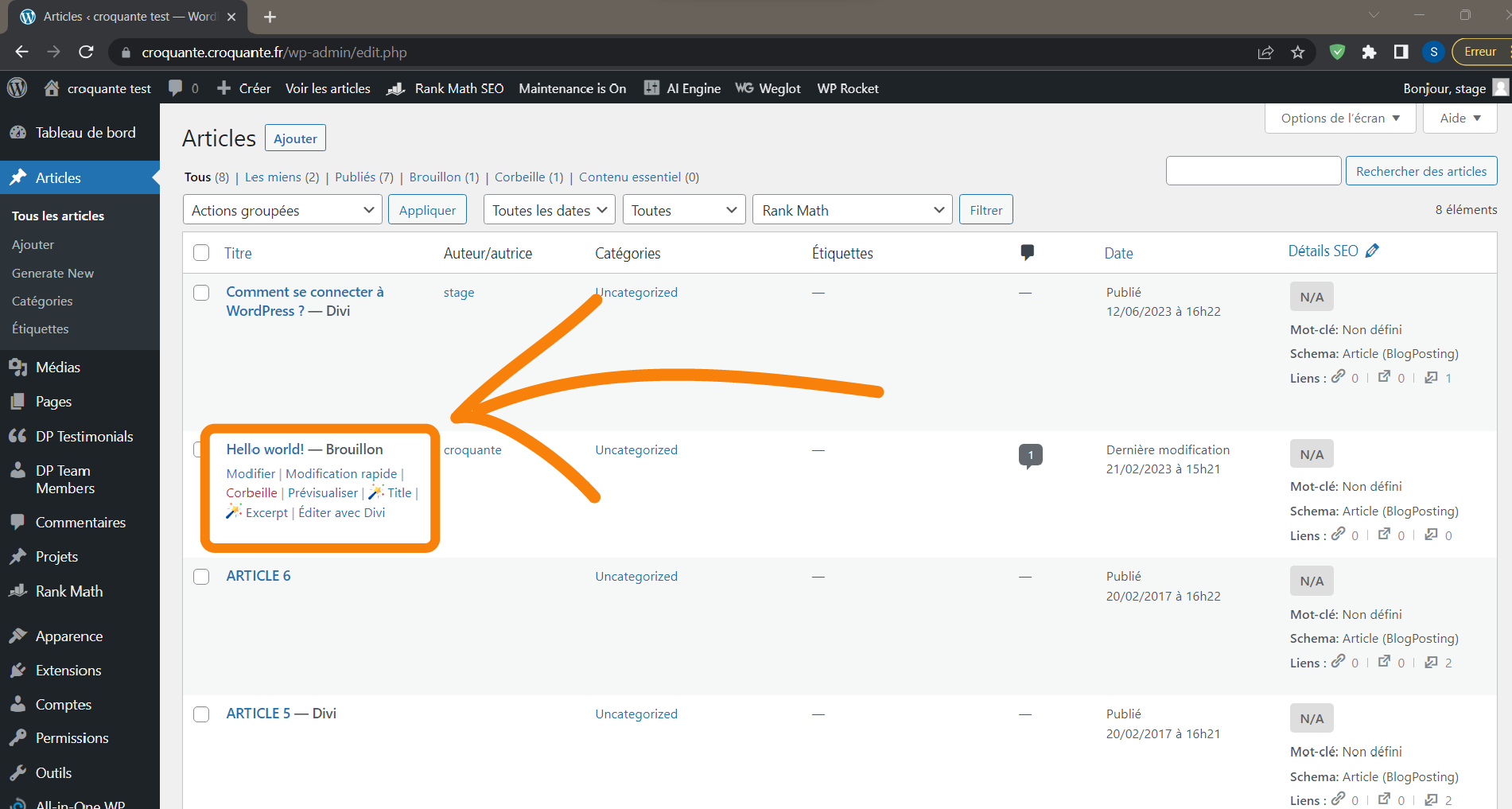Click the Ajouter button next to Articles

tap(295, 138)
